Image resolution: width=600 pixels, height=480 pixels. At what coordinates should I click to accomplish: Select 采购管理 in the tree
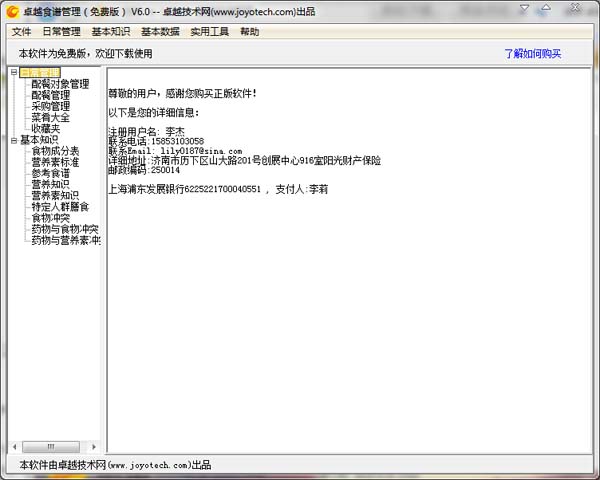51,106
